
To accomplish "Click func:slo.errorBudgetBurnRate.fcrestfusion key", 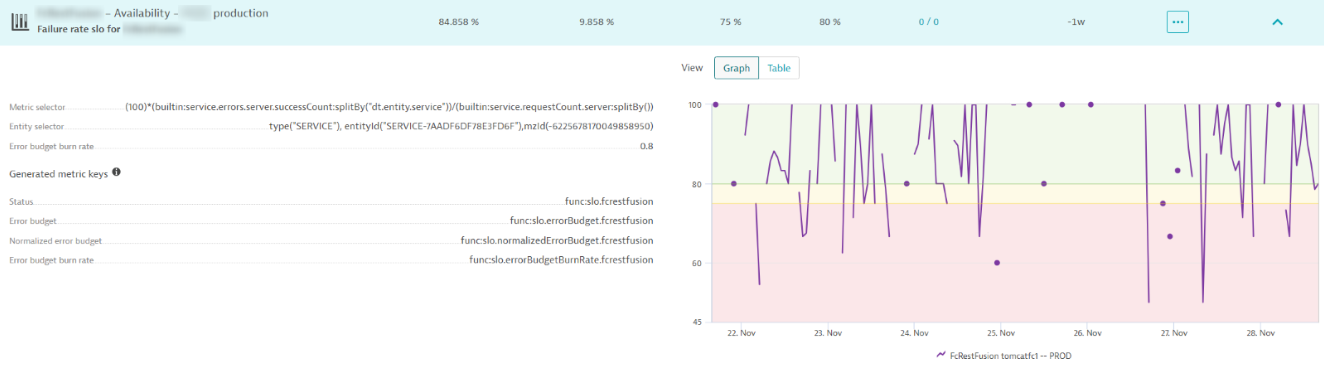I will (561, 260).
